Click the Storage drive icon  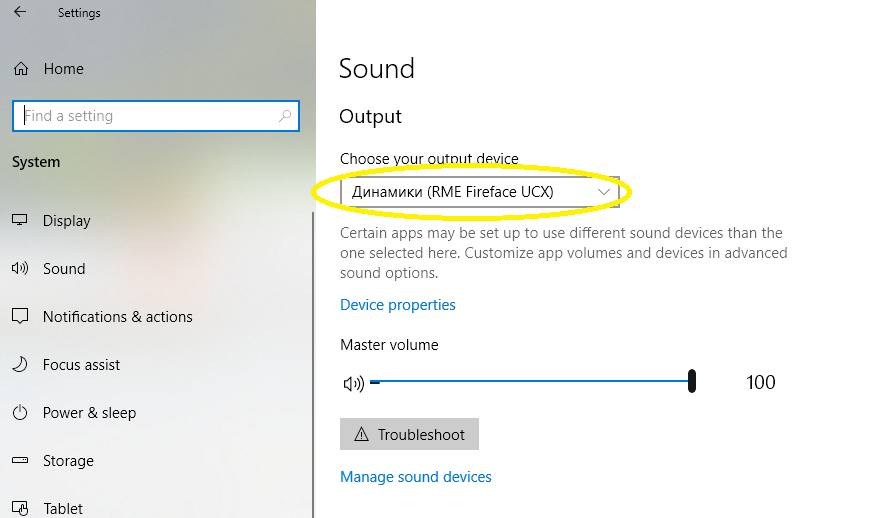click(x=20, y=460)
